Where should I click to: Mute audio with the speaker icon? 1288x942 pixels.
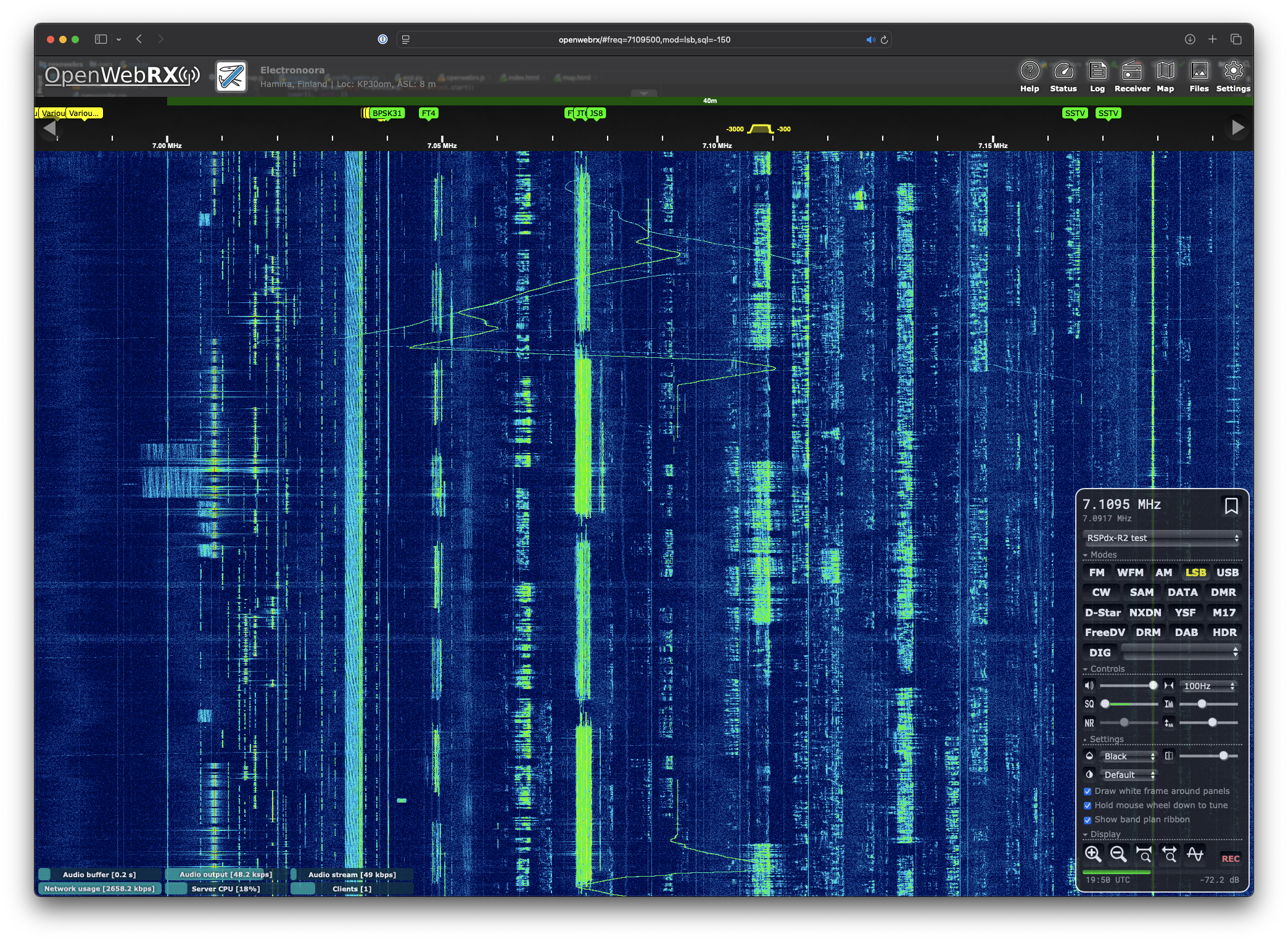click(1089, 685)
